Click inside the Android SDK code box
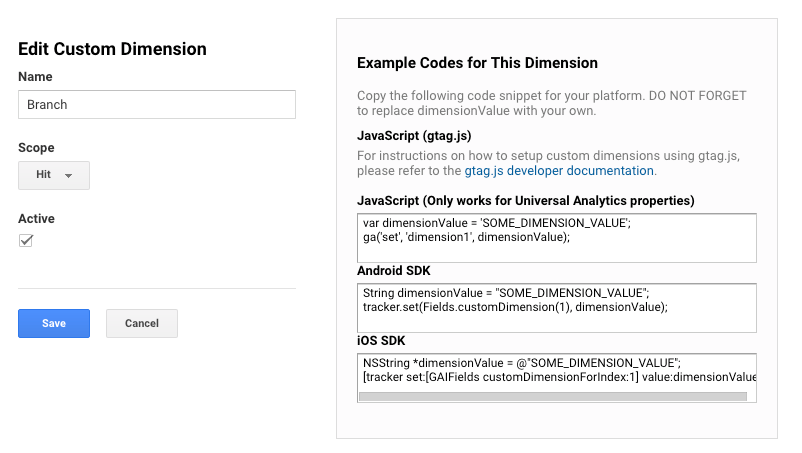This screenshot has width=802, height=453. 555,308
